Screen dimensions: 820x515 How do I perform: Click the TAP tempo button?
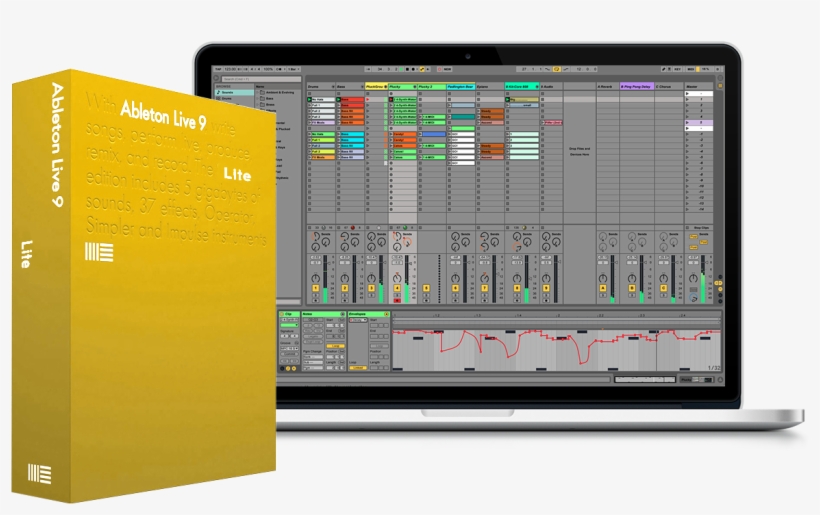218,70
